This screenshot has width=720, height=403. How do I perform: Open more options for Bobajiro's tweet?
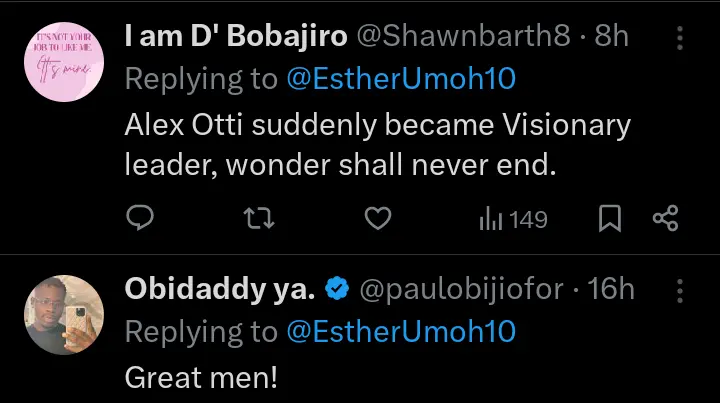pyautogui.click(x=680, y=38)
